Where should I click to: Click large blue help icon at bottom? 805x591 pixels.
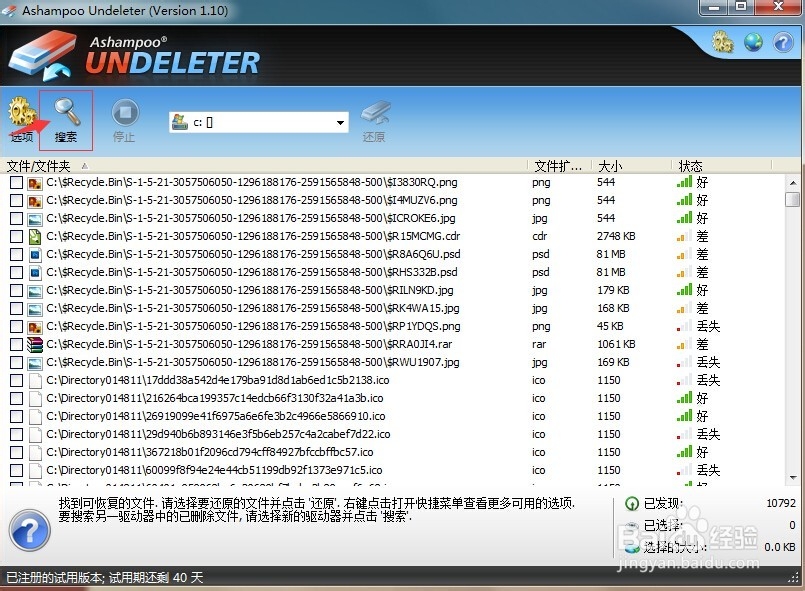point(30,530)
